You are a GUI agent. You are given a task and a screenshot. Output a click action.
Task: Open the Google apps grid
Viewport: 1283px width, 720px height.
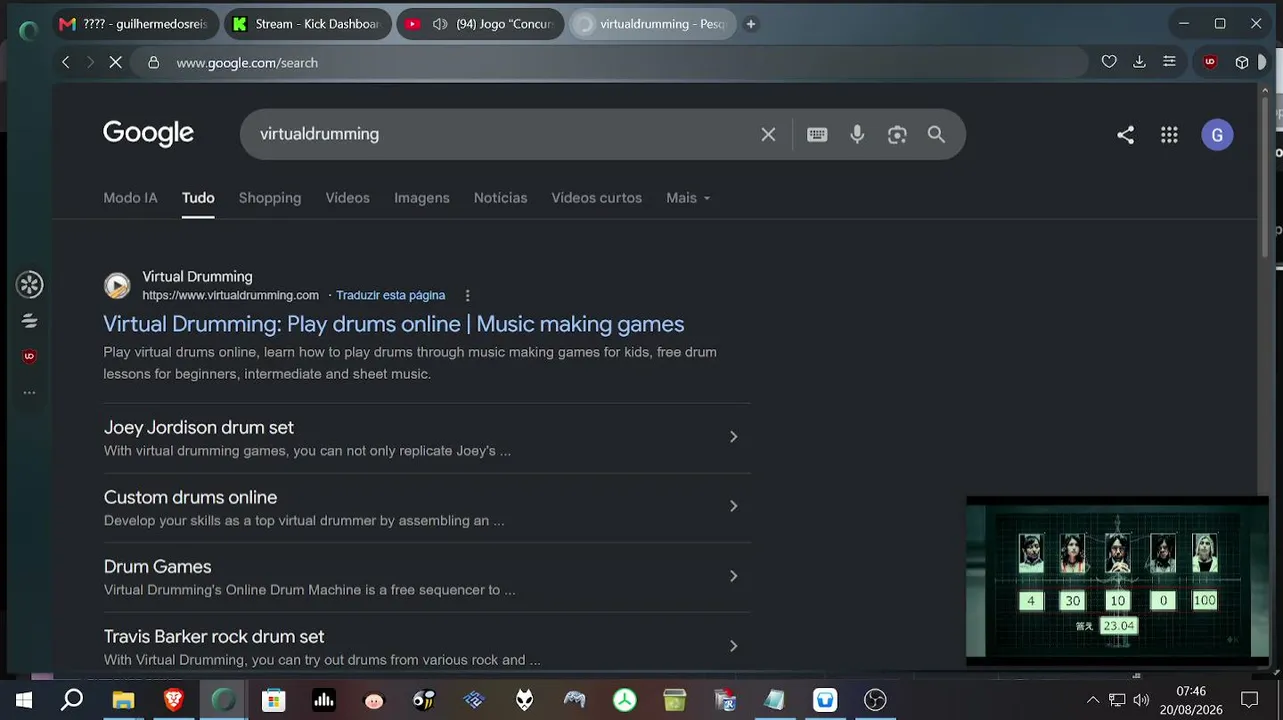(x=1169, y=135)
